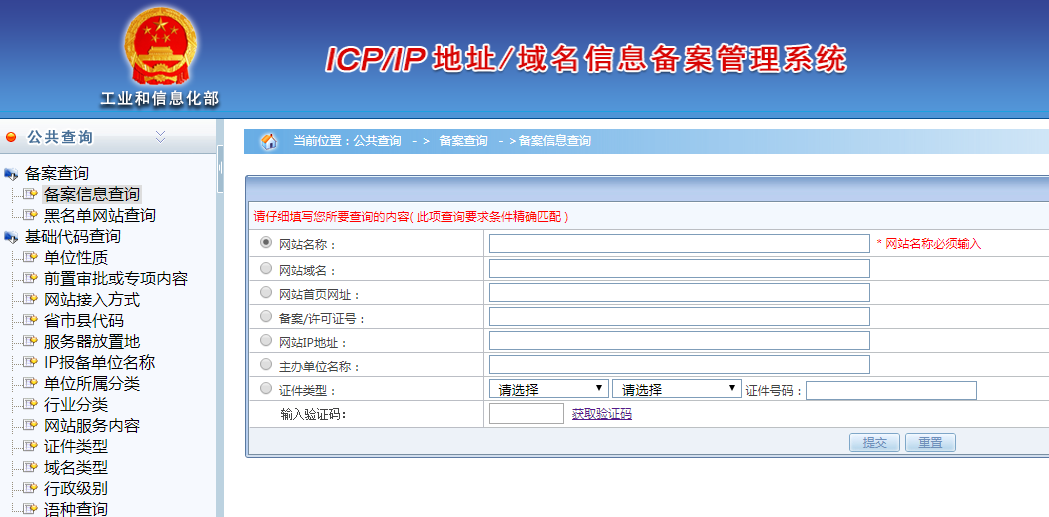Click the 输入验证码 input box
This screenshot has height=517, width=1049.
(x=527, y=413)
